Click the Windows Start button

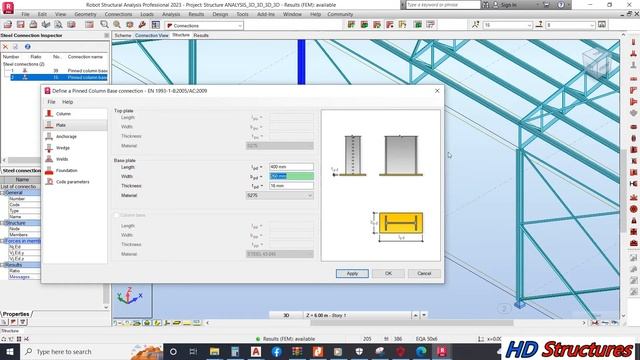click(x=9, y=351)
